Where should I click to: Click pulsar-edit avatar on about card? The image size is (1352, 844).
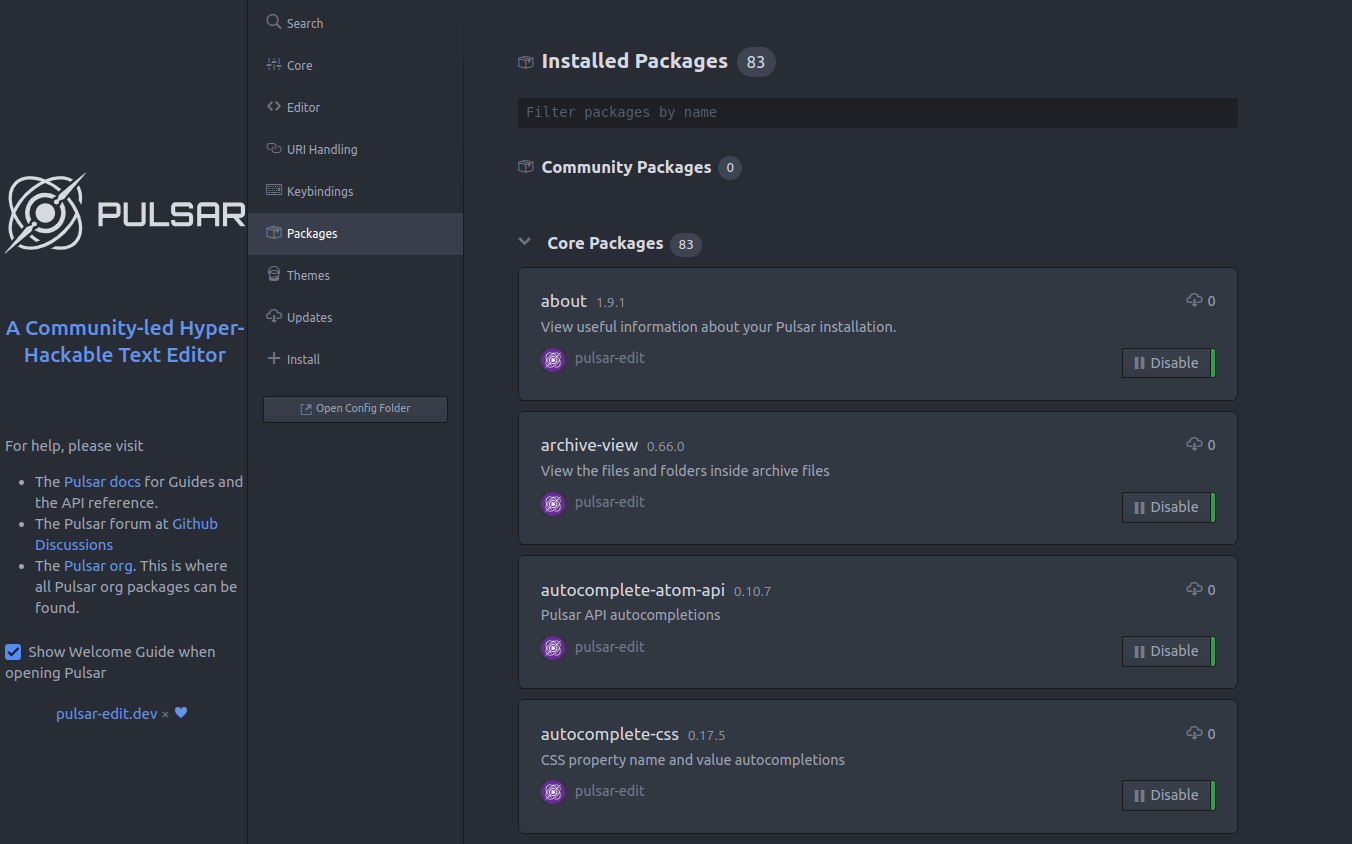(553, 360)
